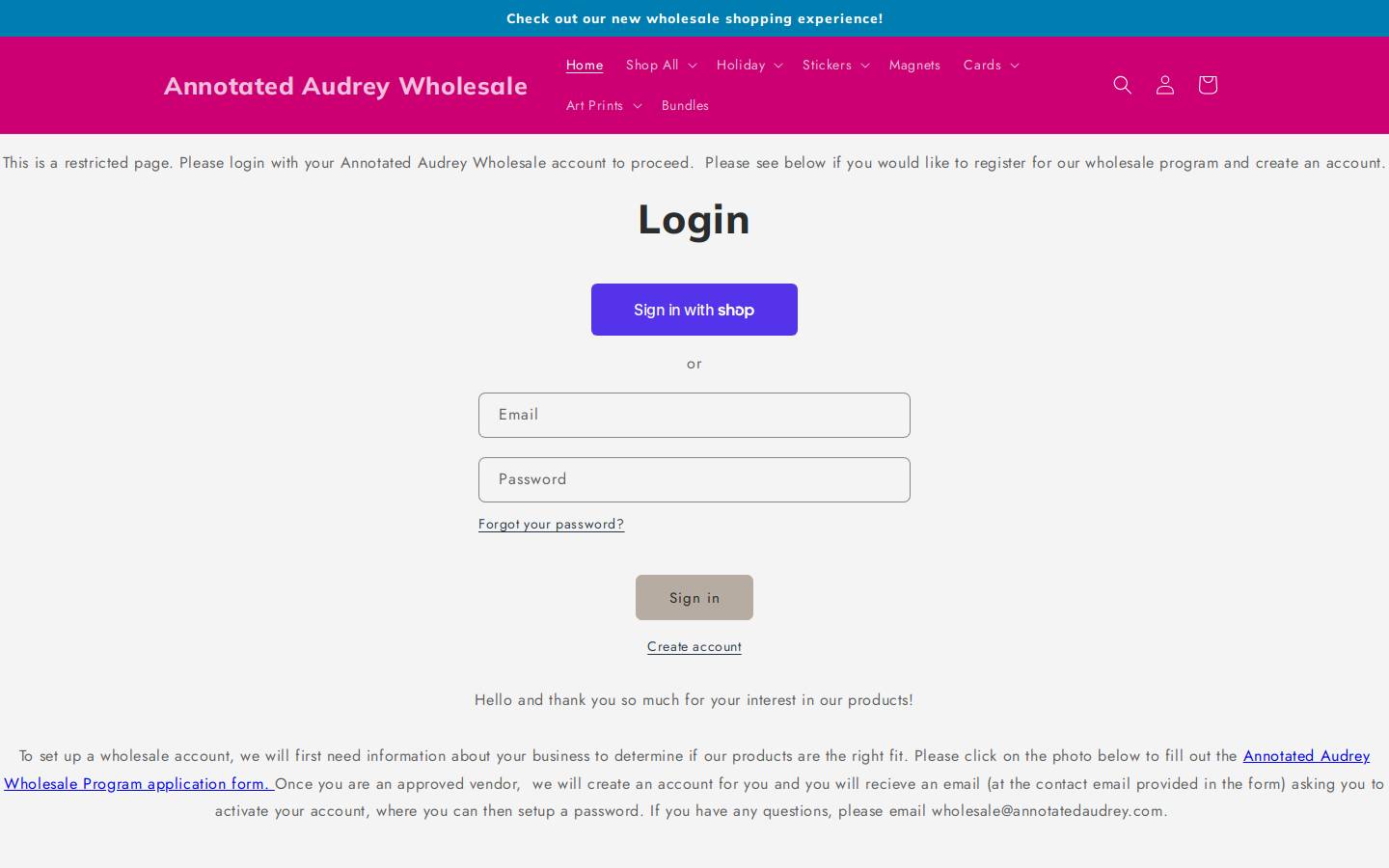The width and height of the screenshot is (1389, 868).
Task: Open the Bundles menu item
Action: (685, 105)
